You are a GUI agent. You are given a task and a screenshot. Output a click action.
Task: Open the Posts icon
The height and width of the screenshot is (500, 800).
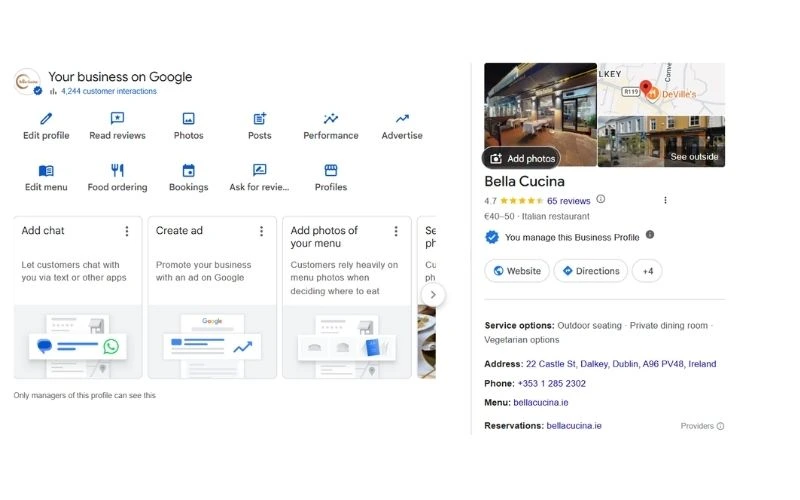pos(260,118)
